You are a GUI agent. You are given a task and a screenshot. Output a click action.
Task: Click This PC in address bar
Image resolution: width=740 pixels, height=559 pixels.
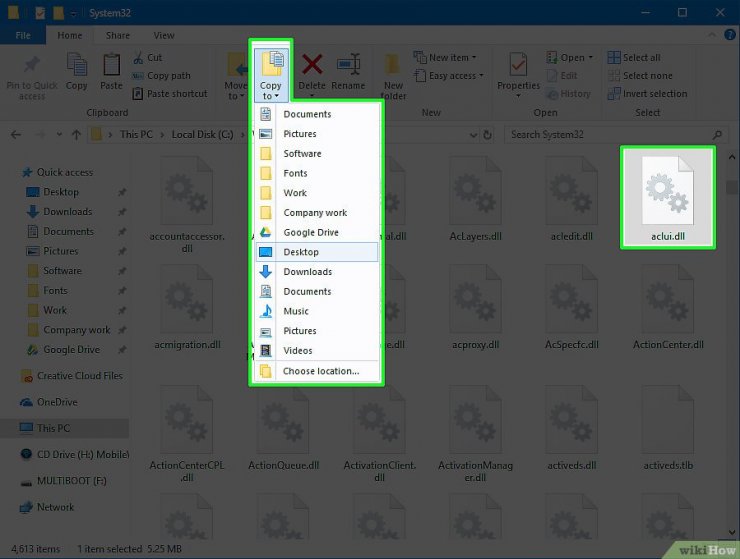tap(136, 135)
